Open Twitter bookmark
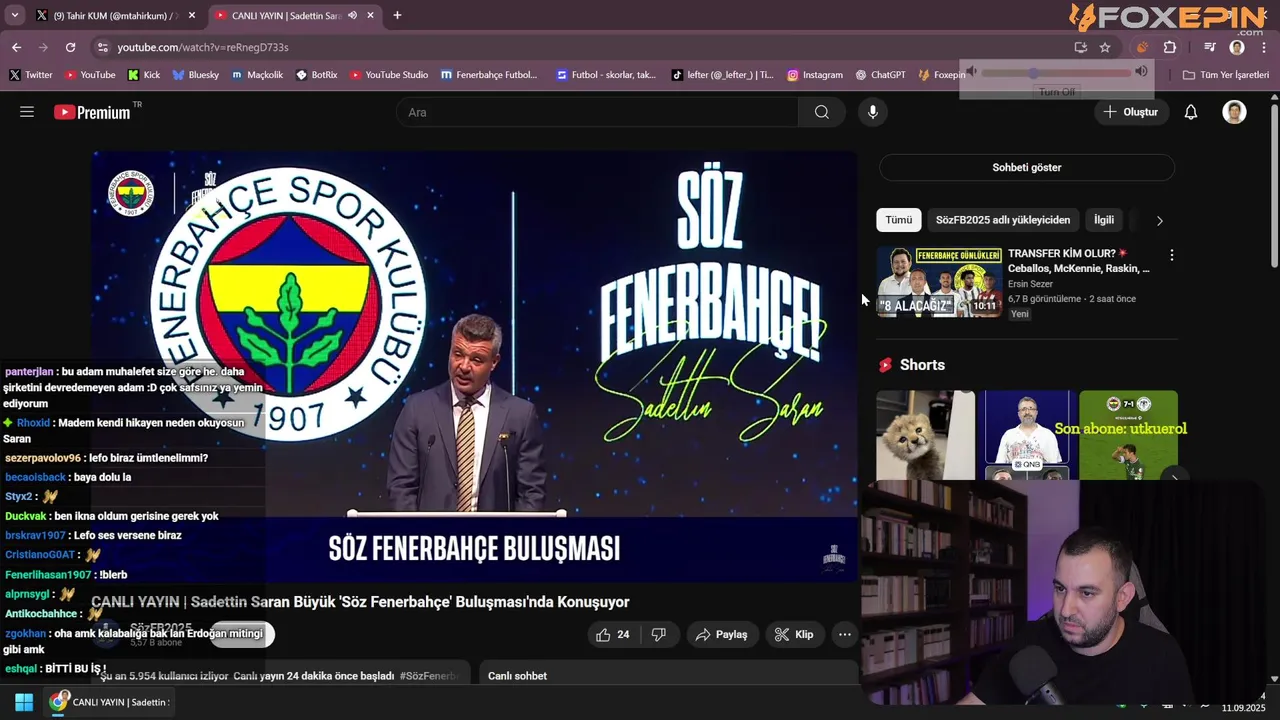This screenshot has width=1280, height=720. 31,75
